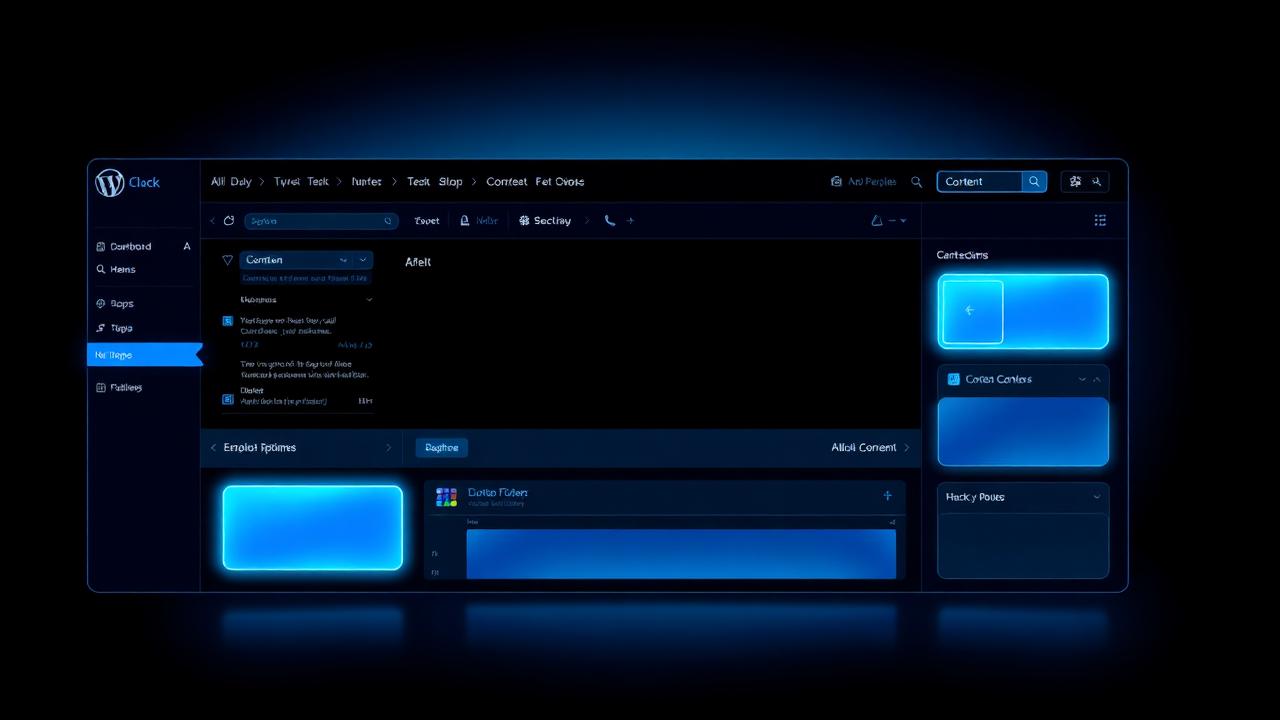Click the Hains sidebar label
This screenshot has width=1280, height=720.
(x=123, y=269)
